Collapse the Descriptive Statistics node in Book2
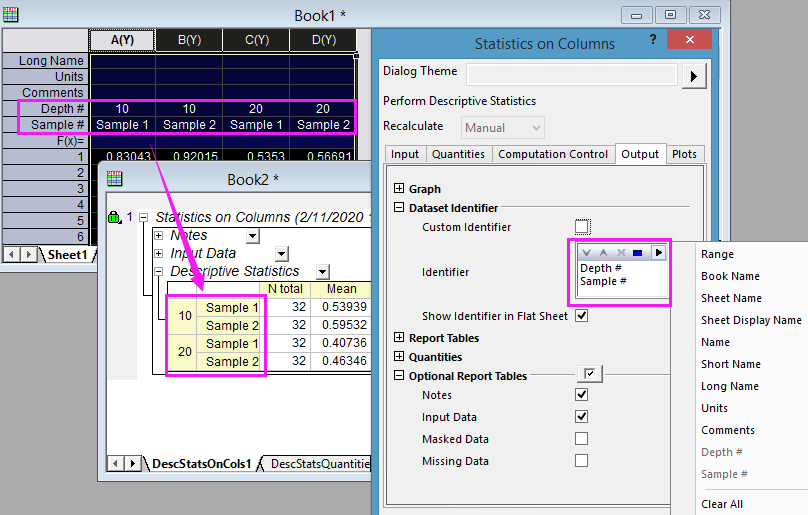 pos(159,271)
